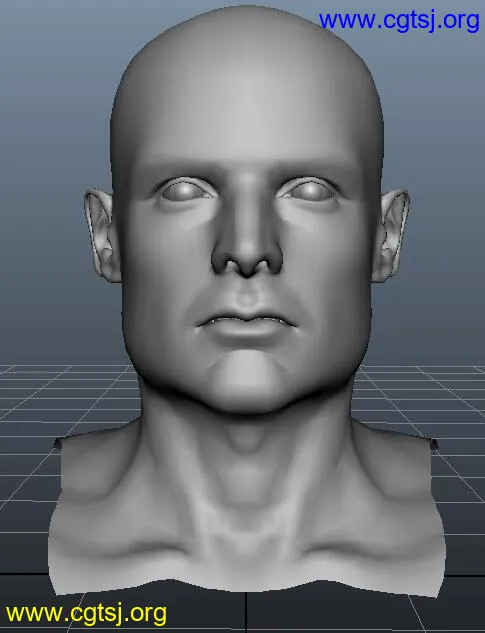
Task: Select the head model's left-side eyeball
Action: [181, 190]
